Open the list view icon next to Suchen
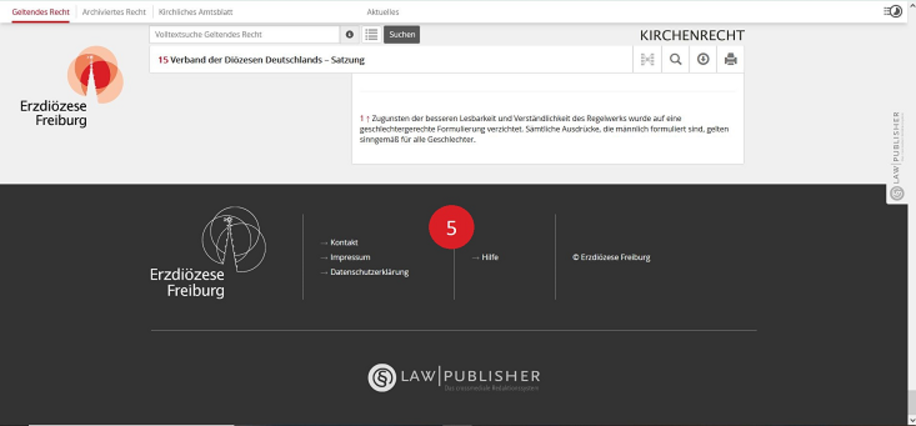Viewport: 916px width, 426px height. (371, 35)
